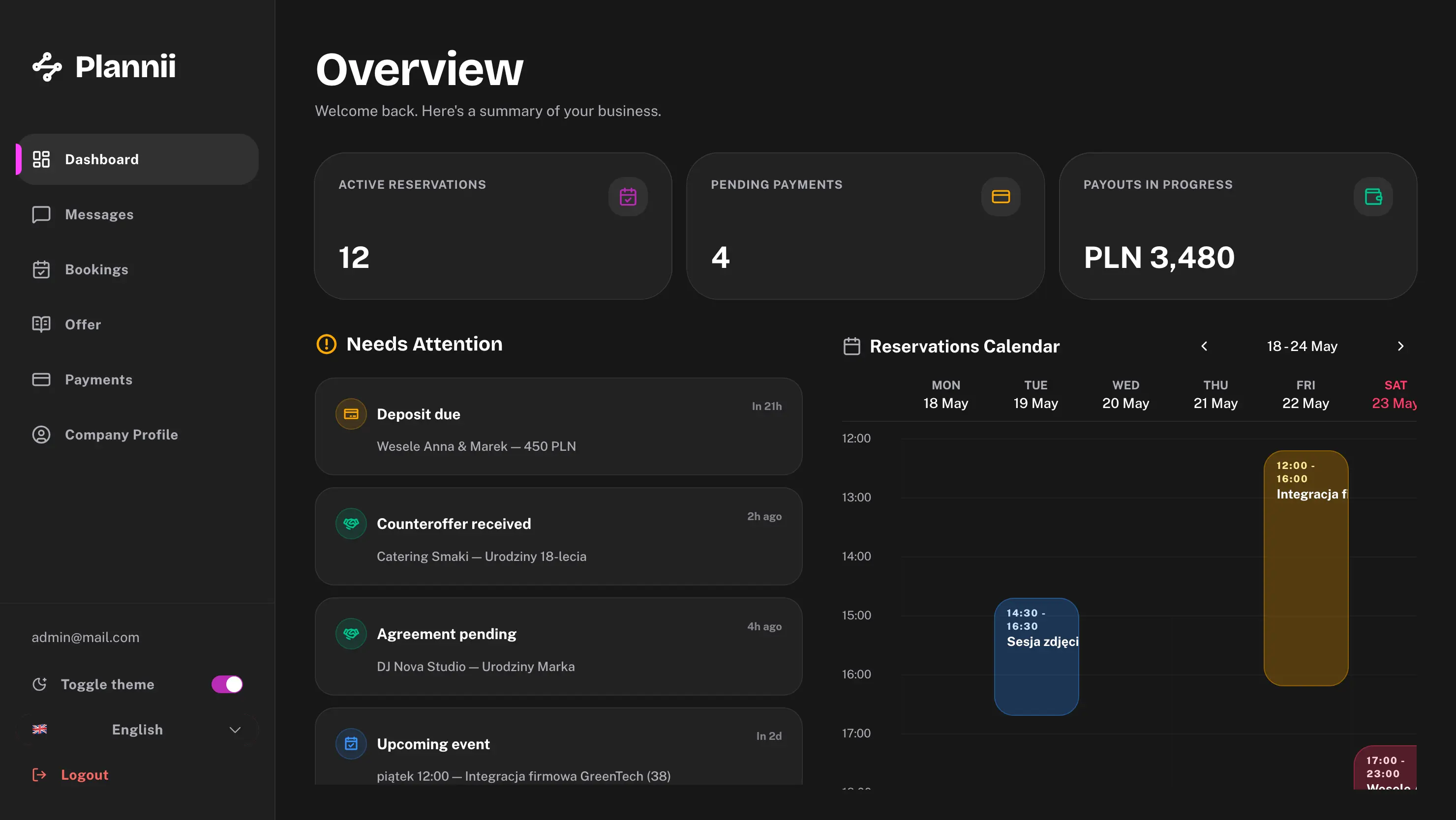Click the Agreement pending handshake icon
Image resolution: width=1456 pixels, height=820 pixels.
pyautogui.click(x=351, y=634)
